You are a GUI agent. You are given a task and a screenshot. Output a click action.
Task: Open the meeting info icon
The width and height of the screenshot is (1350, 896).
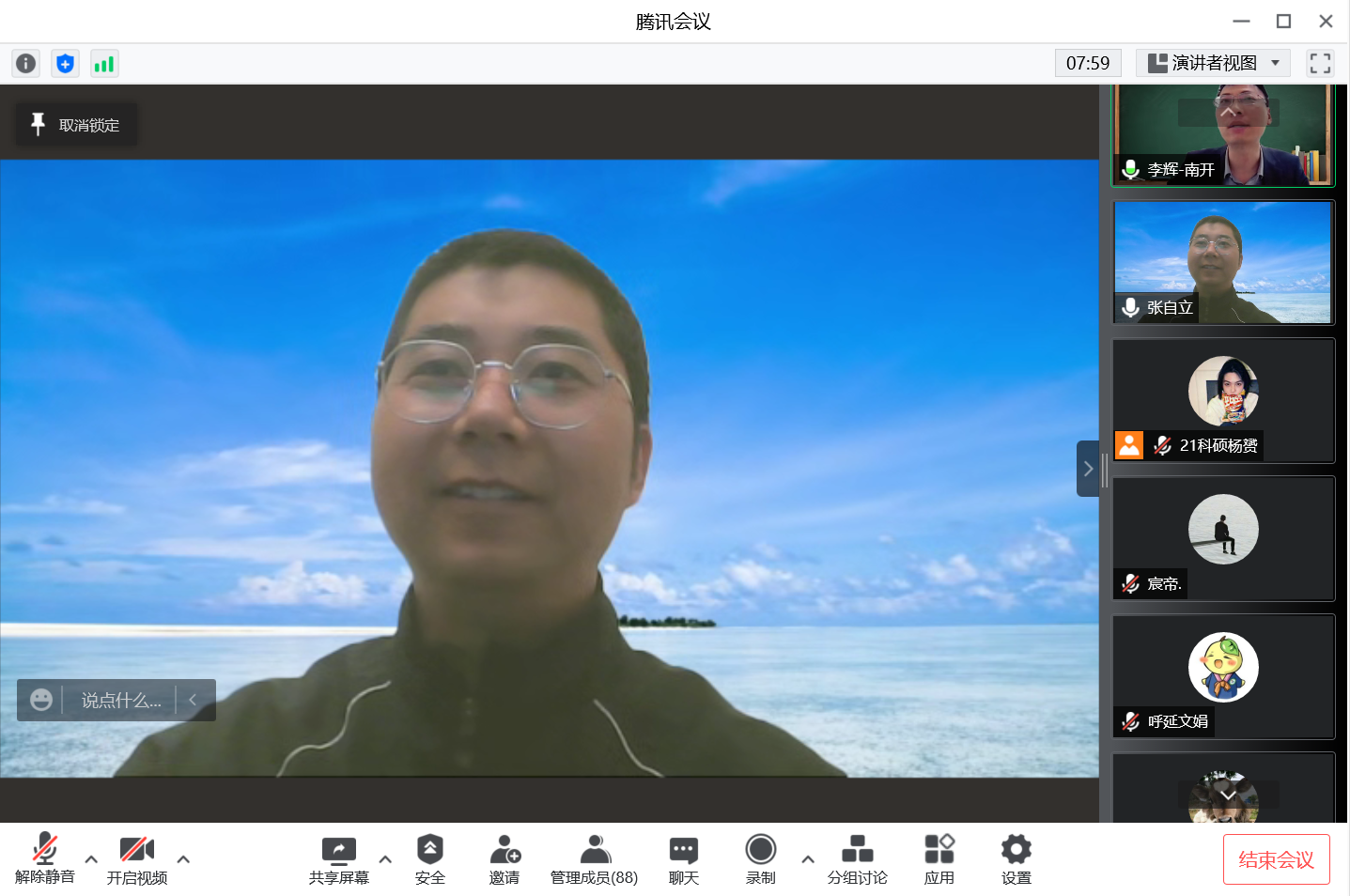point(26,63)
